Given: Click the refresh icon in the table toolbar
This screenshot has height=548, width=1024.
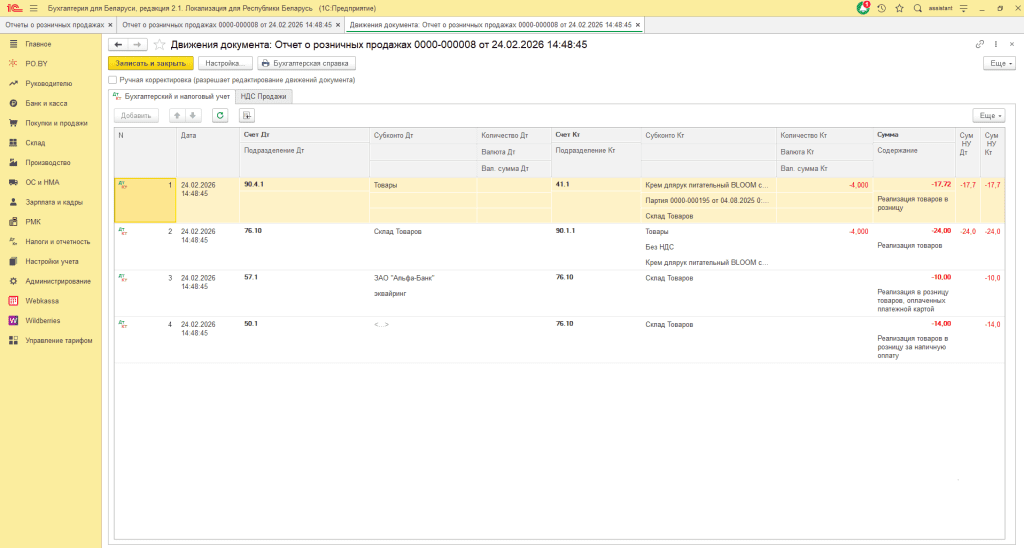Looking at the screenshot, I should pyautogui.click(x=220, y=115).
